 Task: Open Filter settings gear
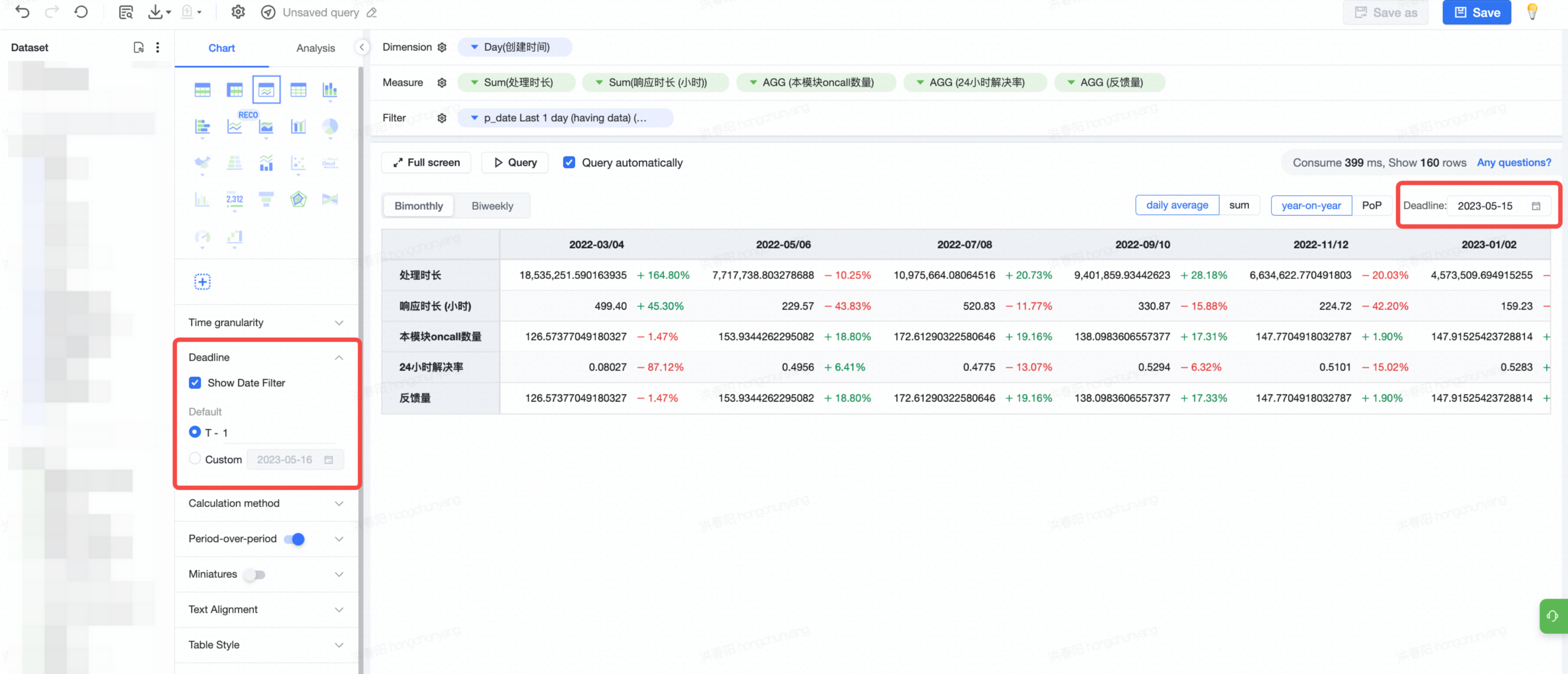442,118
